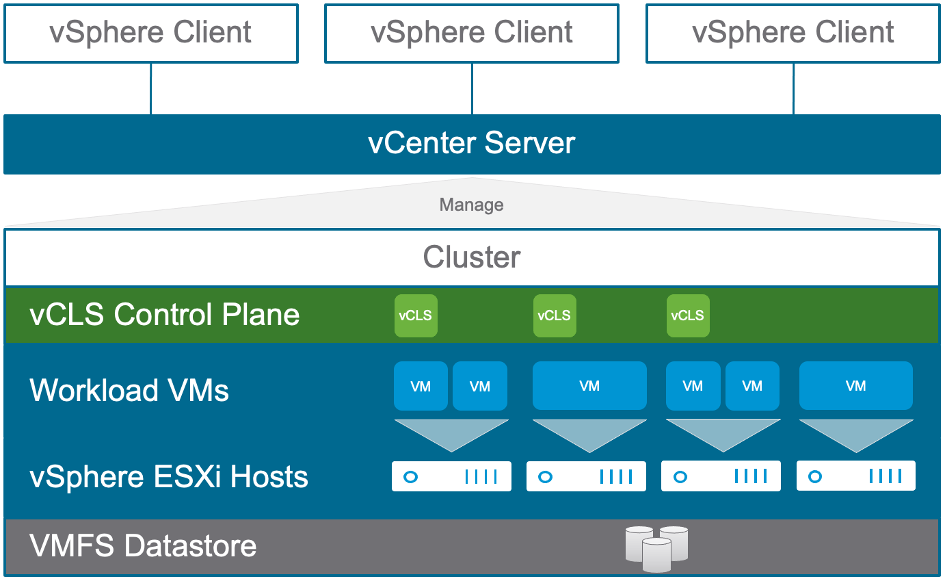The width and height of the screenshot is (945, 581).
Task: Click the vCenter Server bar
Action: coord(472,144)
